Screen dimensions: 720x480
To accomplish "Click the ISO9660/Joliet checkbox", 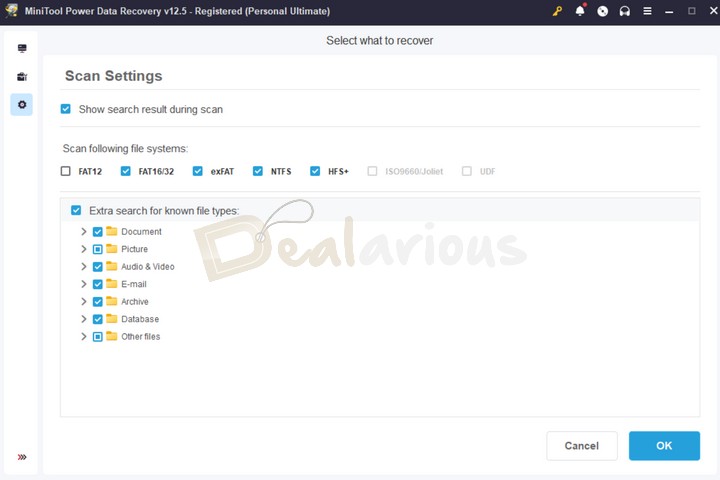I will pyautogui.click(x=372, y=171).
